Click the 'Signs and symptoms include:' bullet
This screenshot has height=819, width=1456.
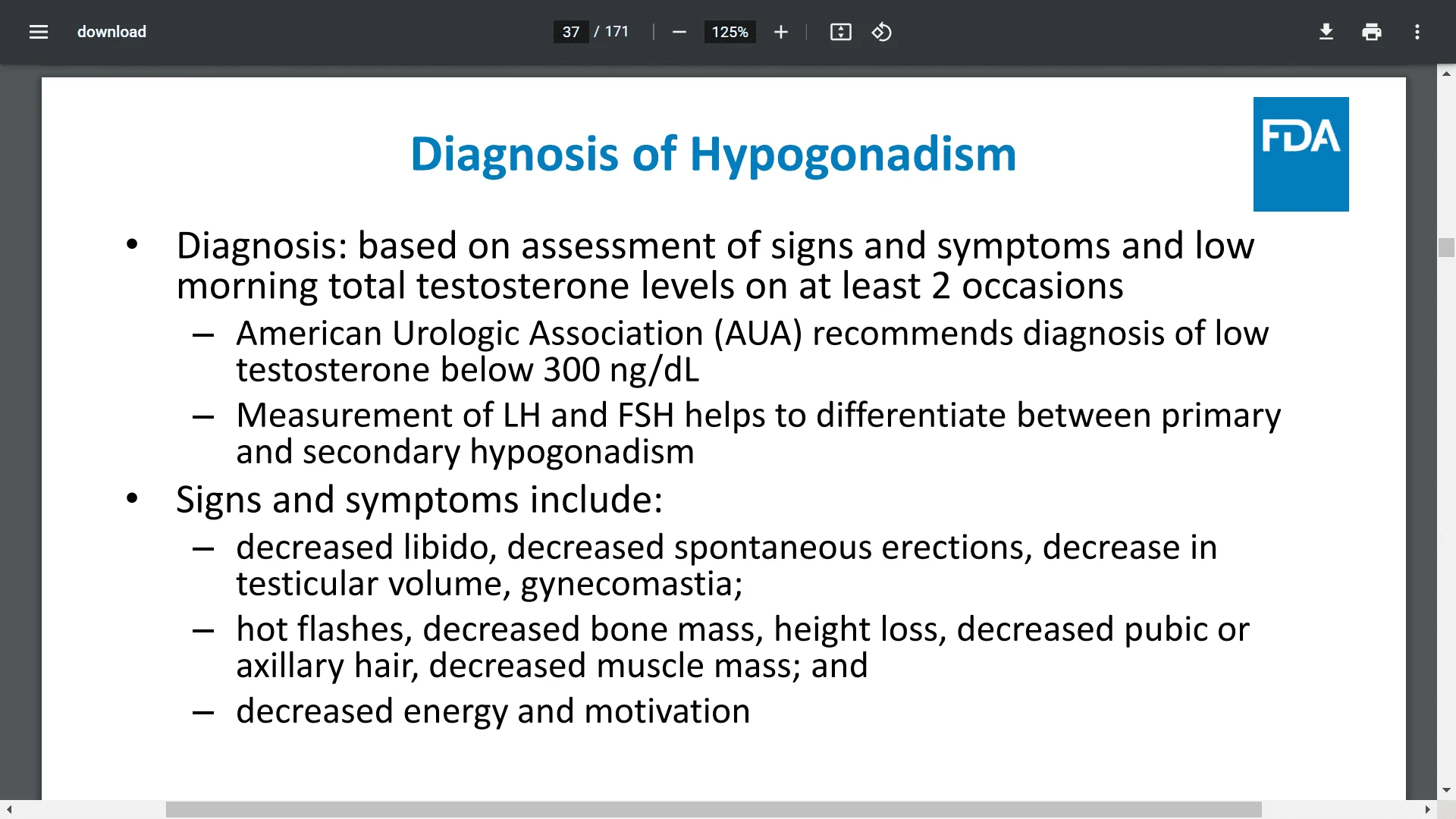pos(419,500)
